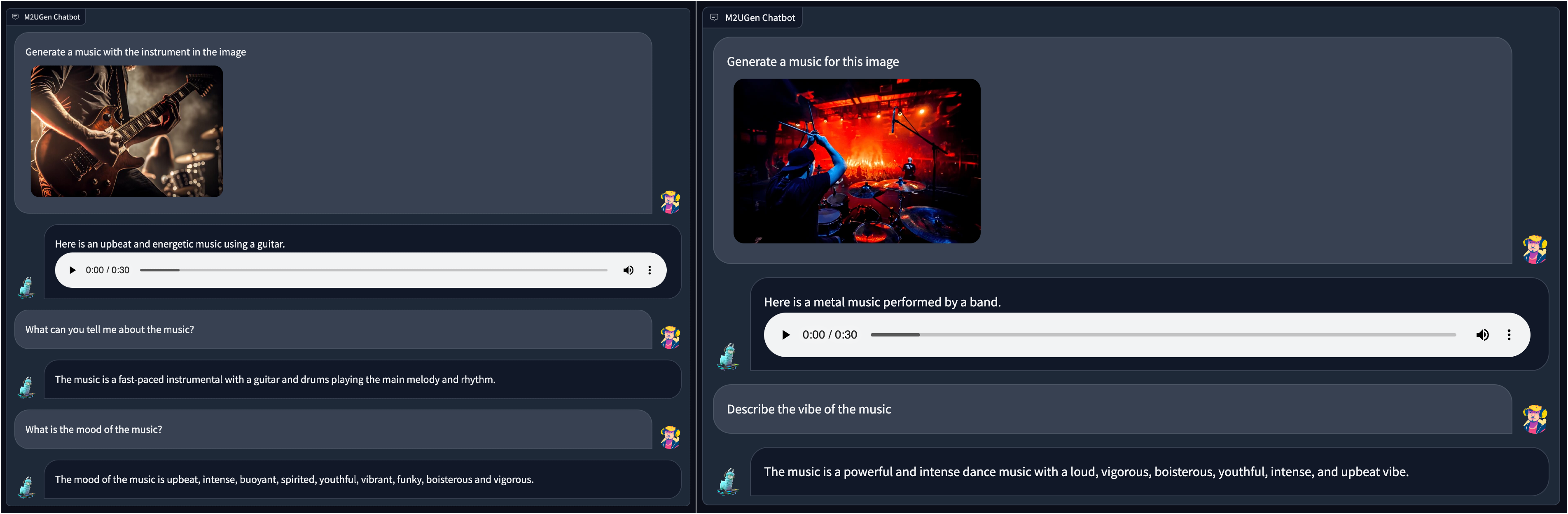
Task: Open the electric guitar image thumbnail
Action: pos(126,131)
